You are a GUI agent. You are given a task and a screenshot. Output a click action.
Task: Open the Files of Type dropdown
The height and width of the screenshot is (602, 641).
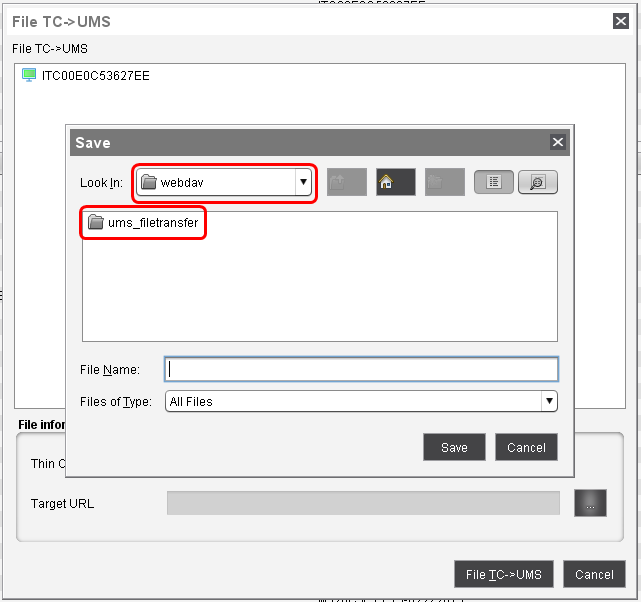point(548,401)
